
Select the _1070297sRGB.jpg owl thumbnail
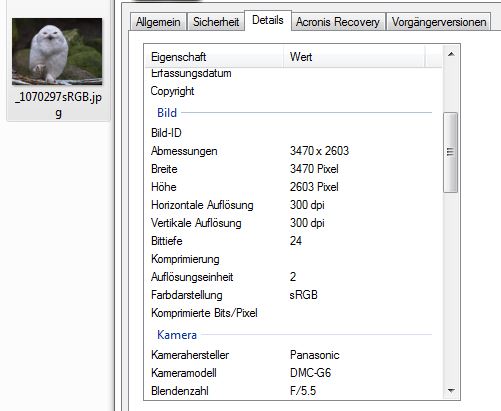[57, 51]
